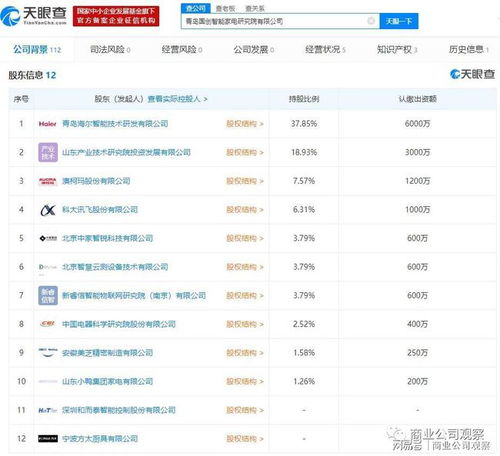This screenshot has height=456, width=500.
Task: Select the 查关系 search tab
Action: point(255,8)
